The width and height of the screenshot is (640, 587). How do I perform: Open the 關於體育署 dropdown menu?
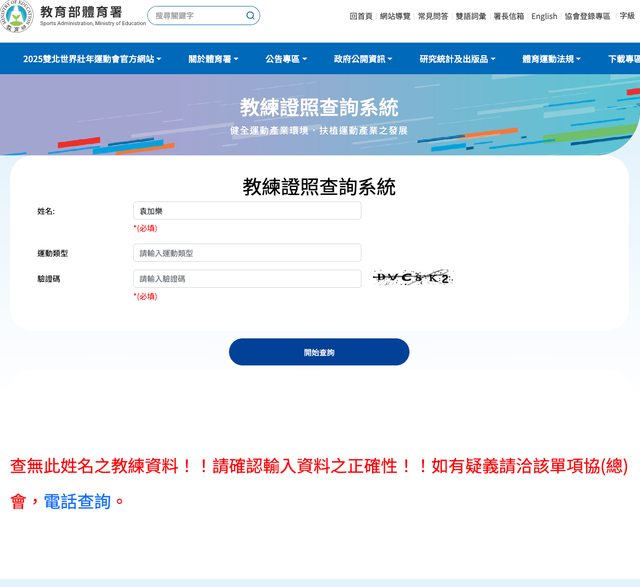(213, 59)
